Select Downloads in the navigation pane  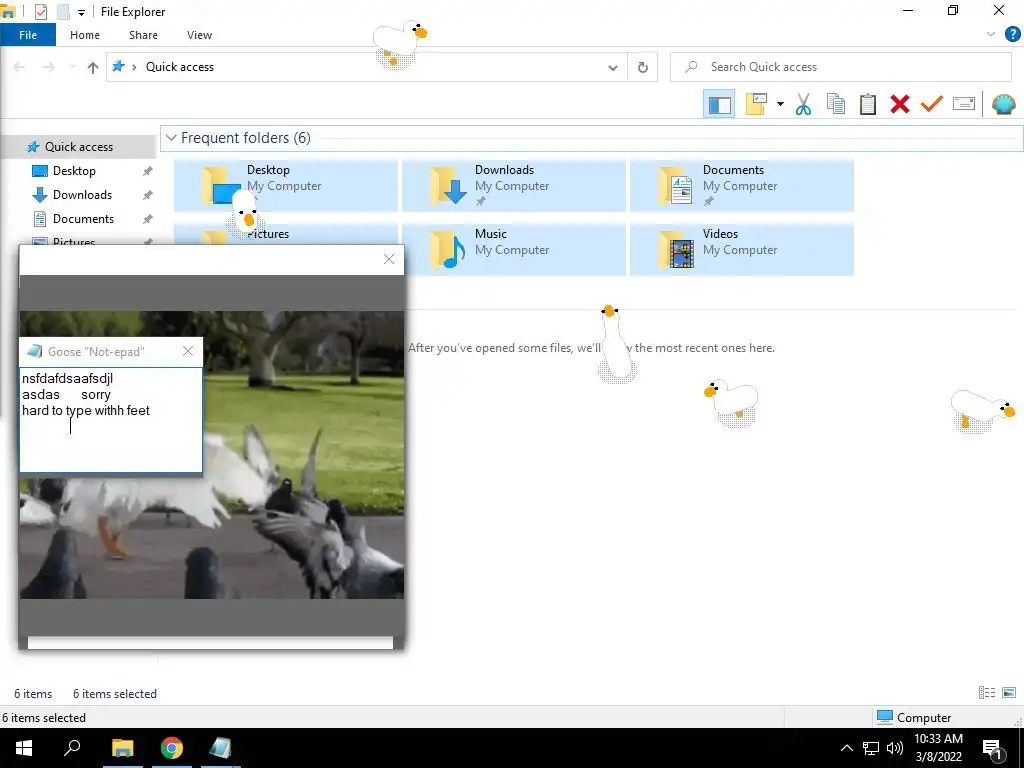[x=82, y=195]
